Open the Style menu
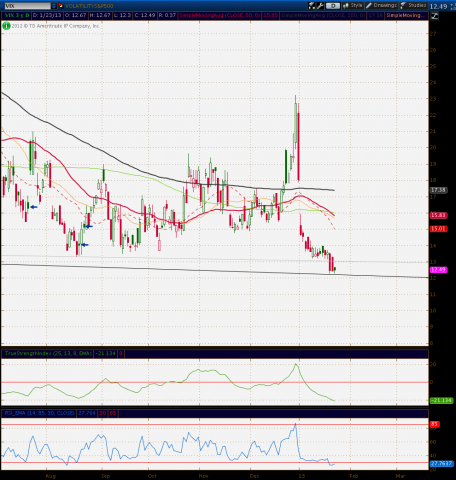The height and width of the screenshot is (480, 456). point(353,5)
